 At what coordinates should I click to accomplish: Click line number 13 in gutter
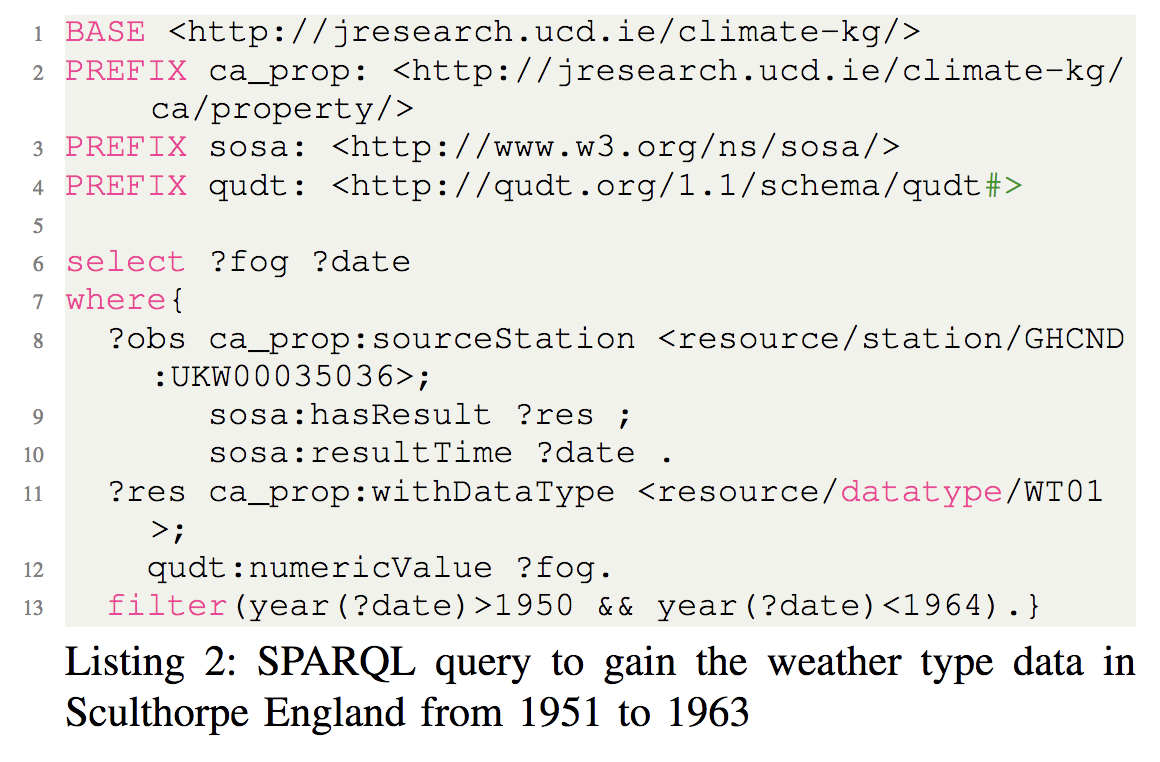38,607
